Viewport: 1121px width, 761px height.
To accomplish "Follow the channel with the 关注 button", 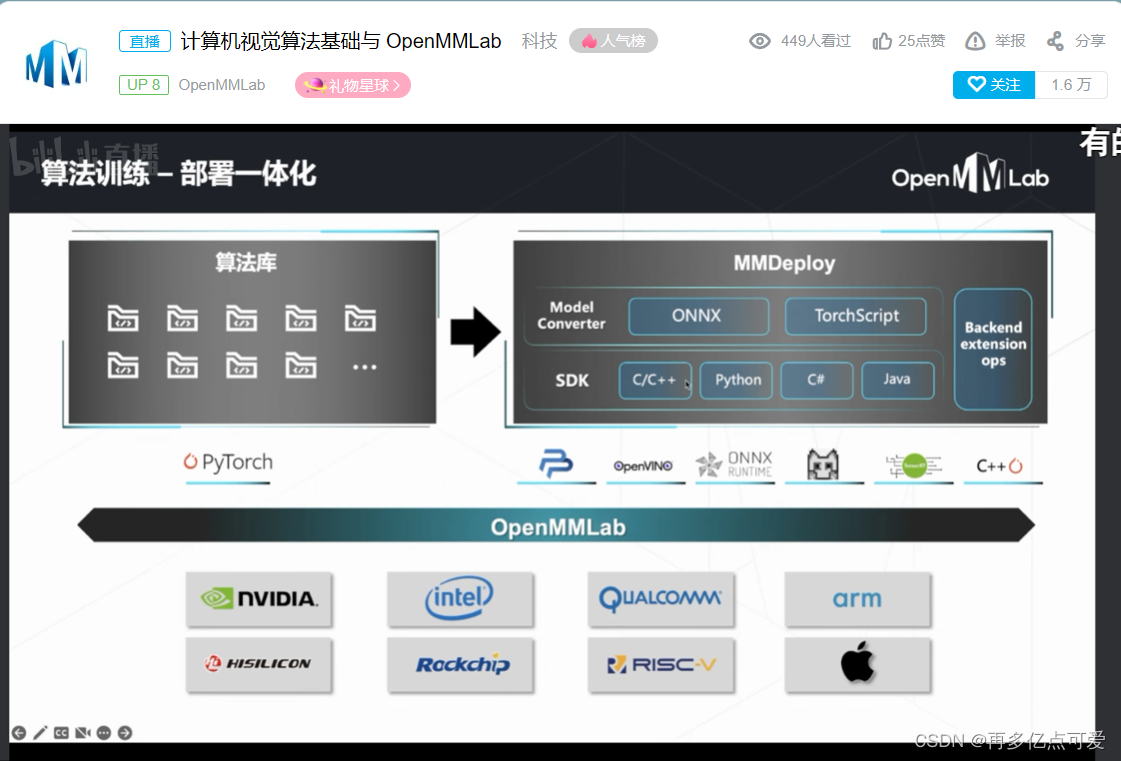I will 994,85.
